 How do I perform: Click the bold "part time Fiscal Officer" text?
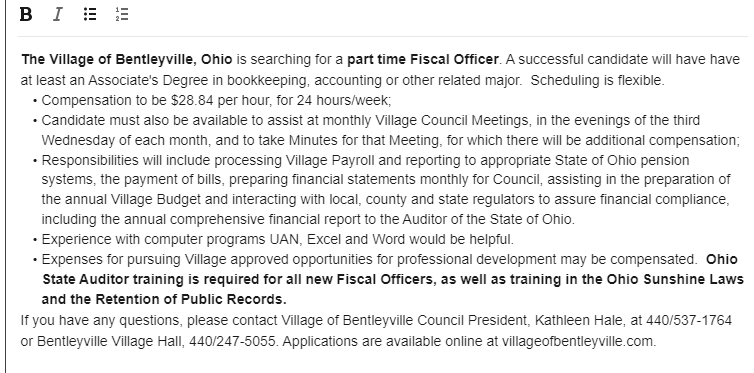coord(423,60)
